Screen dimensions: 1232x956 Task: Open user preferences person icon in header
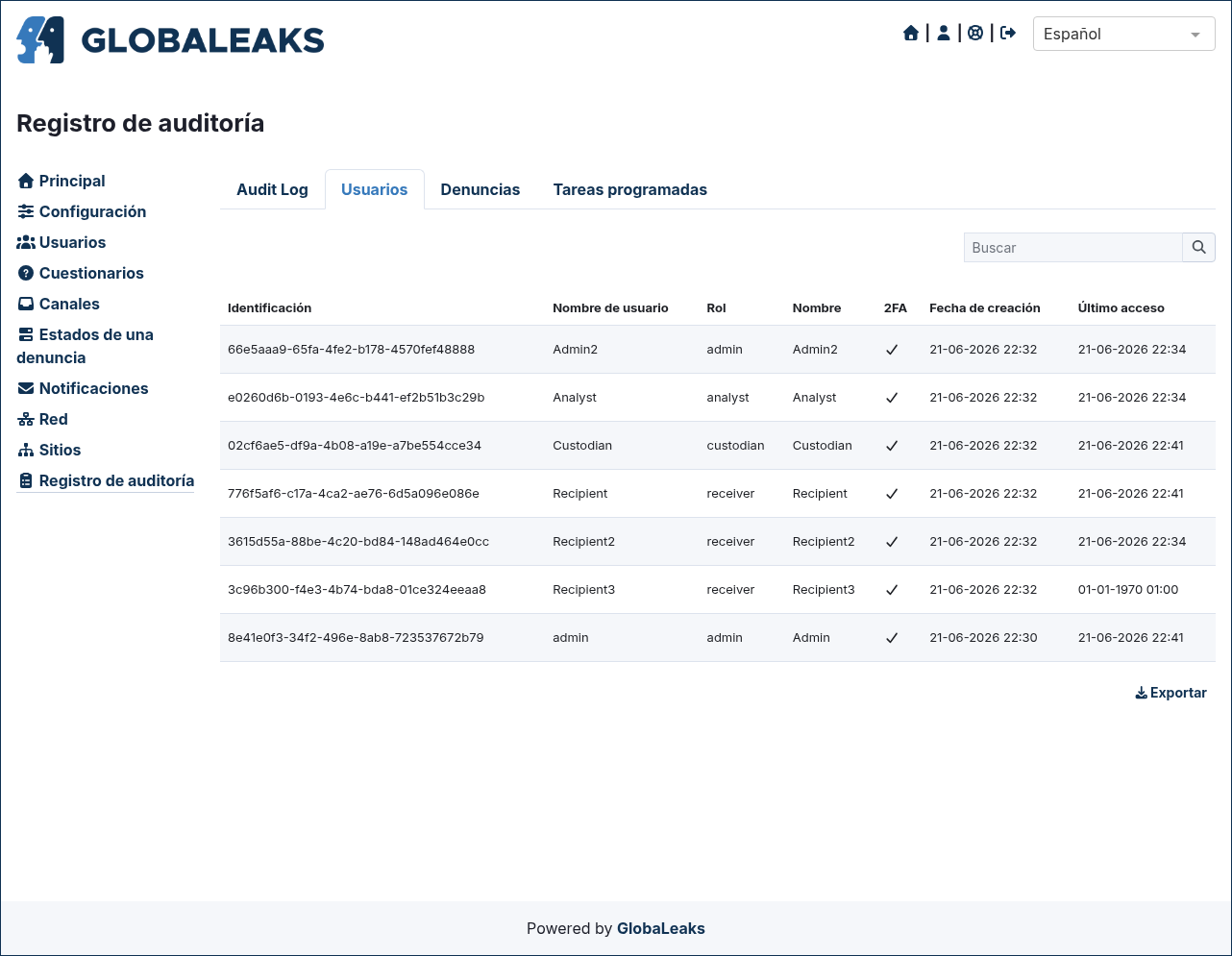pyautogui.click(x=944, y=34)
